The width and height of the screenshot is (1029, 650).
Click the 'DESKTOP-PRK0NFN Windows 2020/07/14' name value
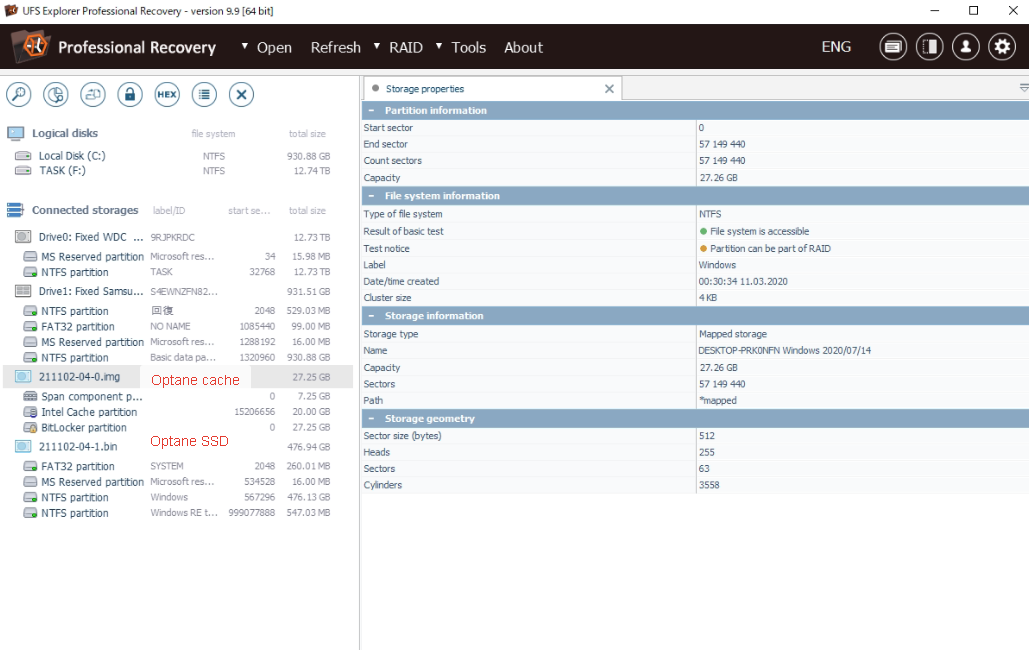click(784, 351)
